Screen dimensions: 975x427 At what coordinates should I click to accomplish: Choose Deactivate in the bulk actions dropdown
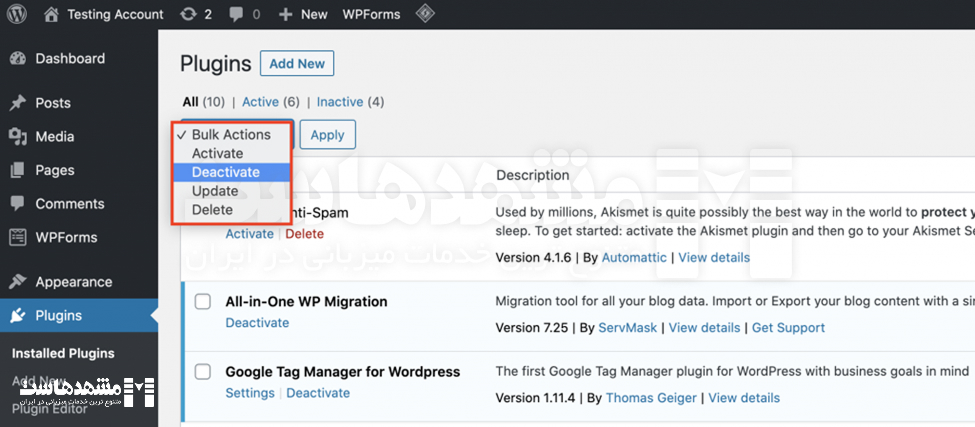(226, 172)
